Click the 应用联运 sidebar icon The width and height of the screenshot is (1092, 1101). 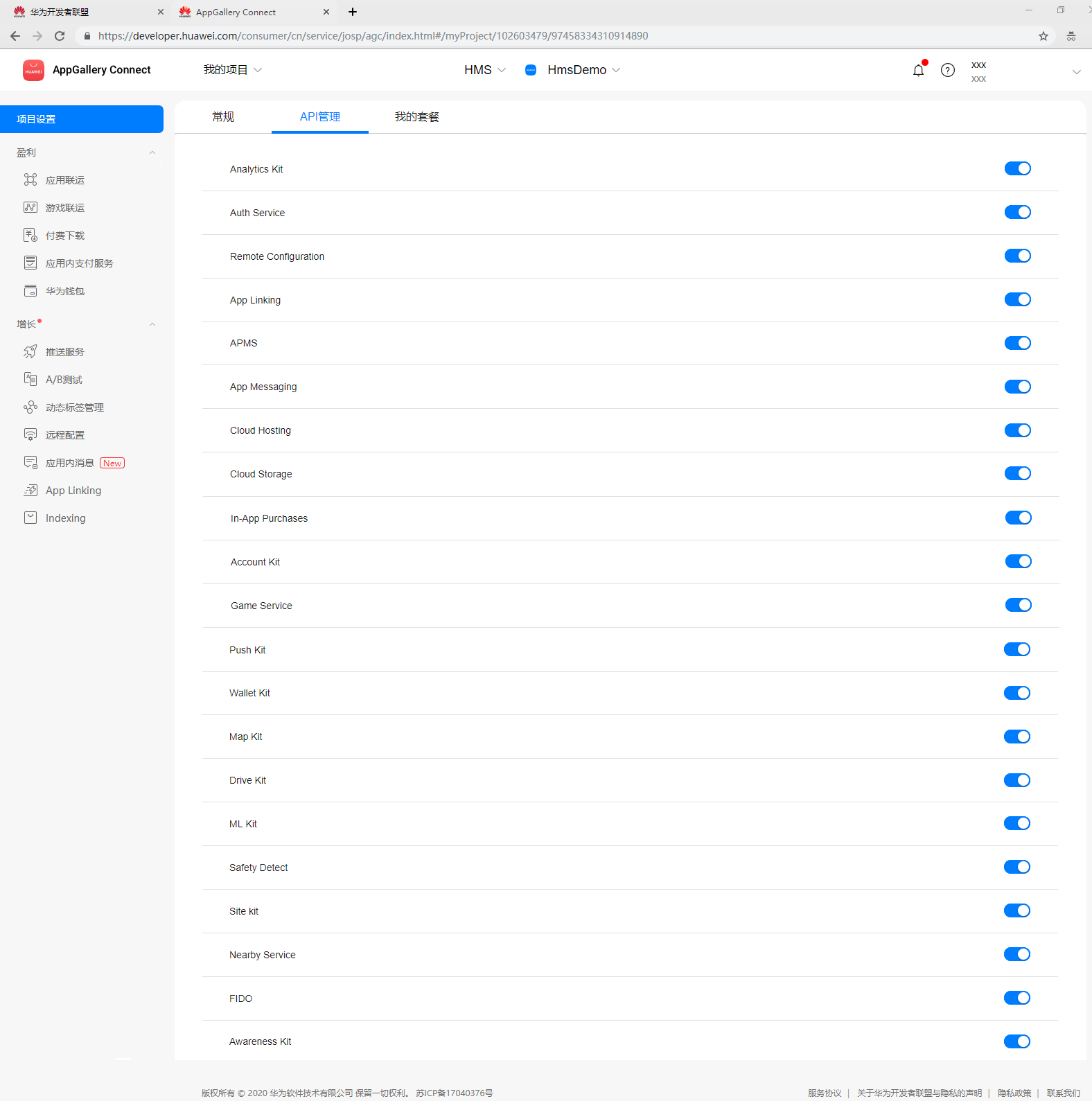(x=30, y=180)
